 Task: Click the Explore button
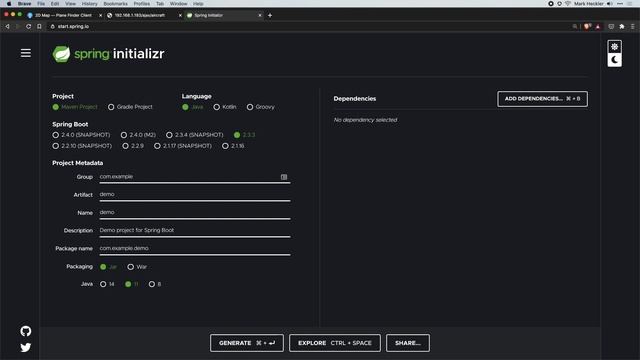[x=335, y=343]
